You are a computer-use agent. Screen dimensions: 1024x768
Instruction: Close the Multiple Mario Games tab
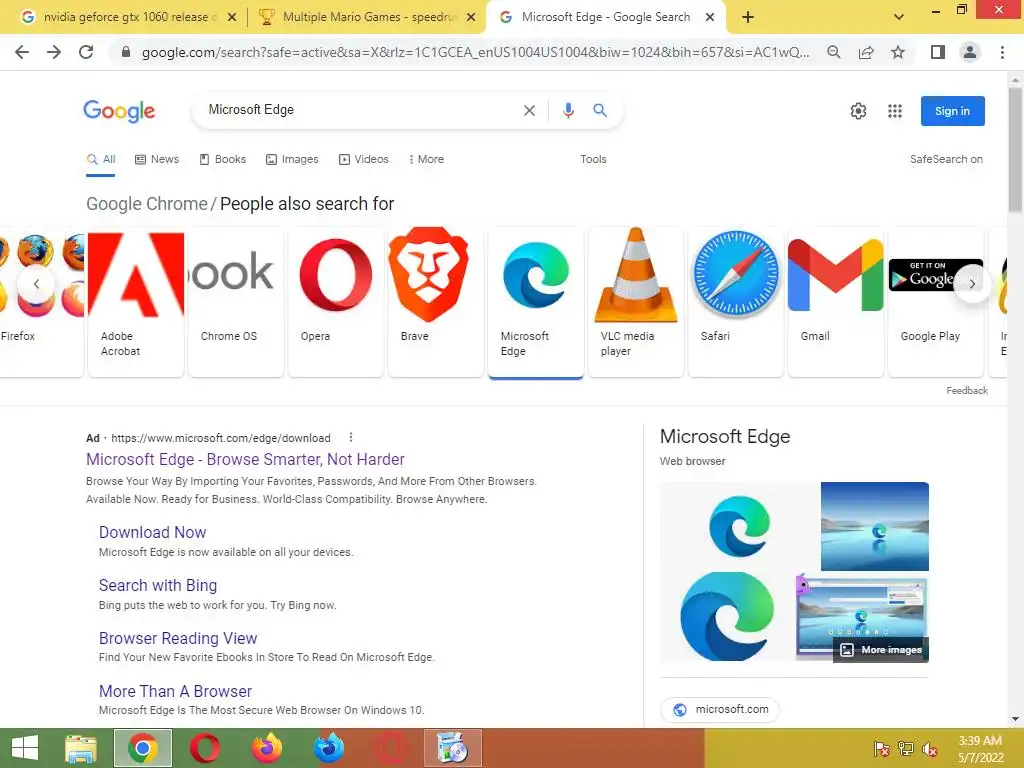470,17
